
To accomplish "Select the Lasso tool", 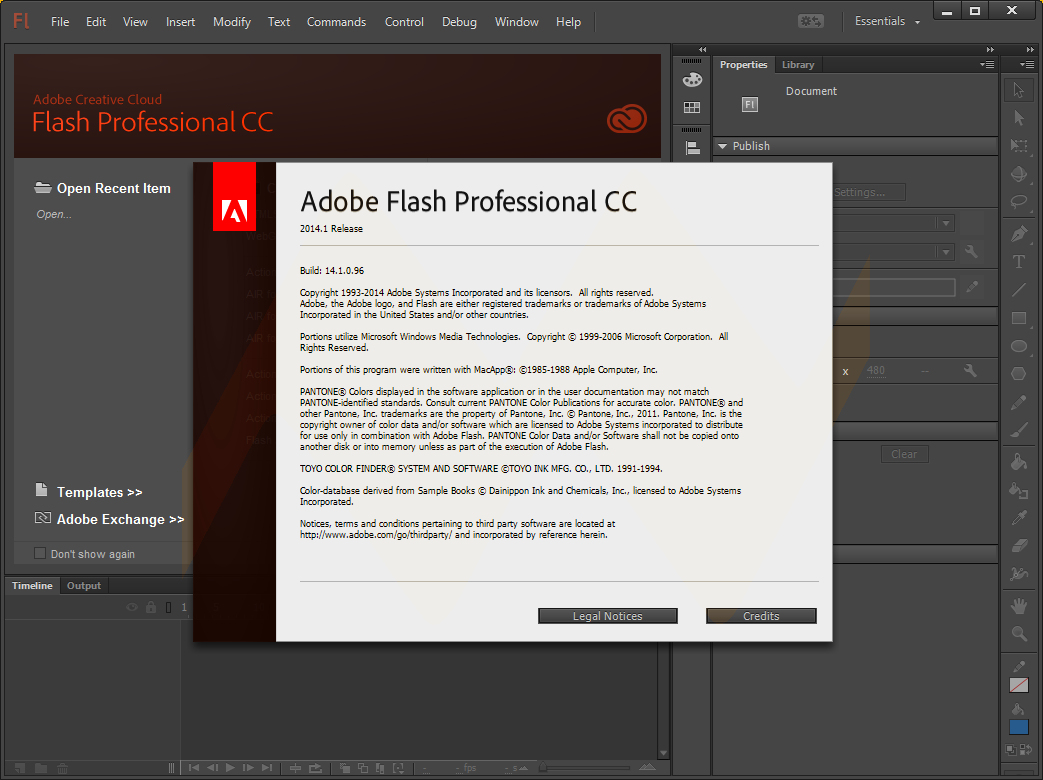I will (x=1018, y=202).
